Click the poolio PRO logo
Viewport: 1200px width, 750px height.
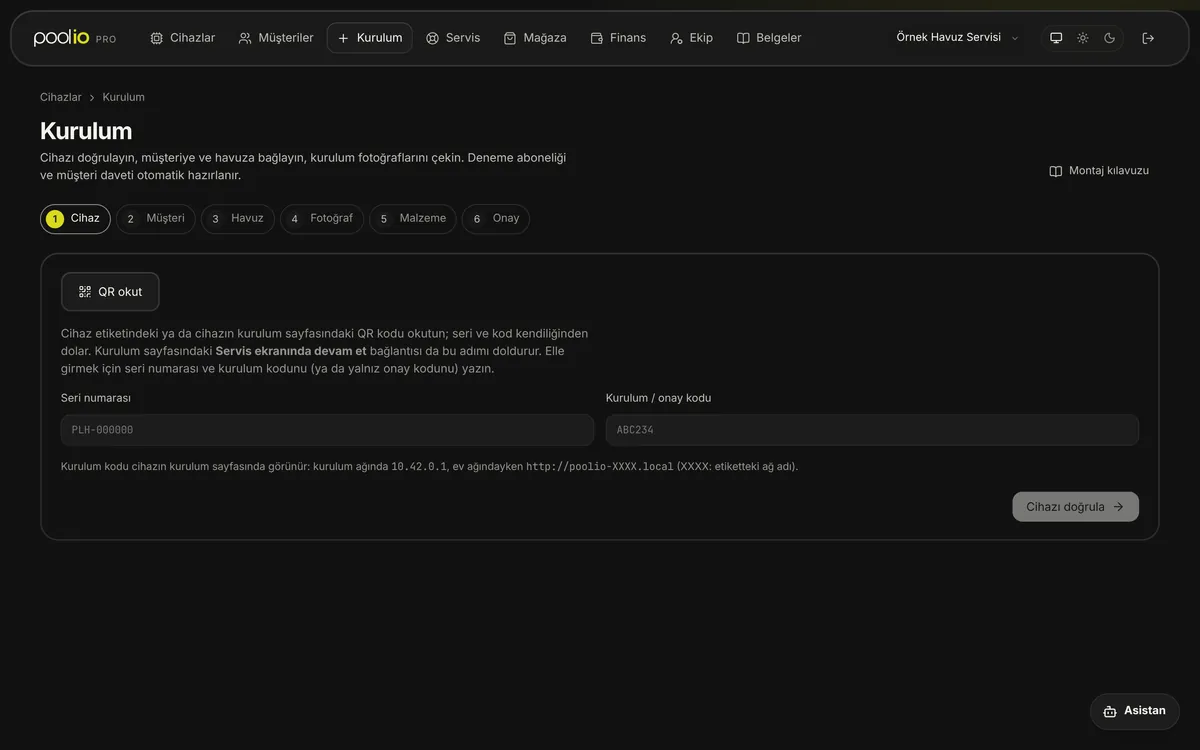point(75,38)
